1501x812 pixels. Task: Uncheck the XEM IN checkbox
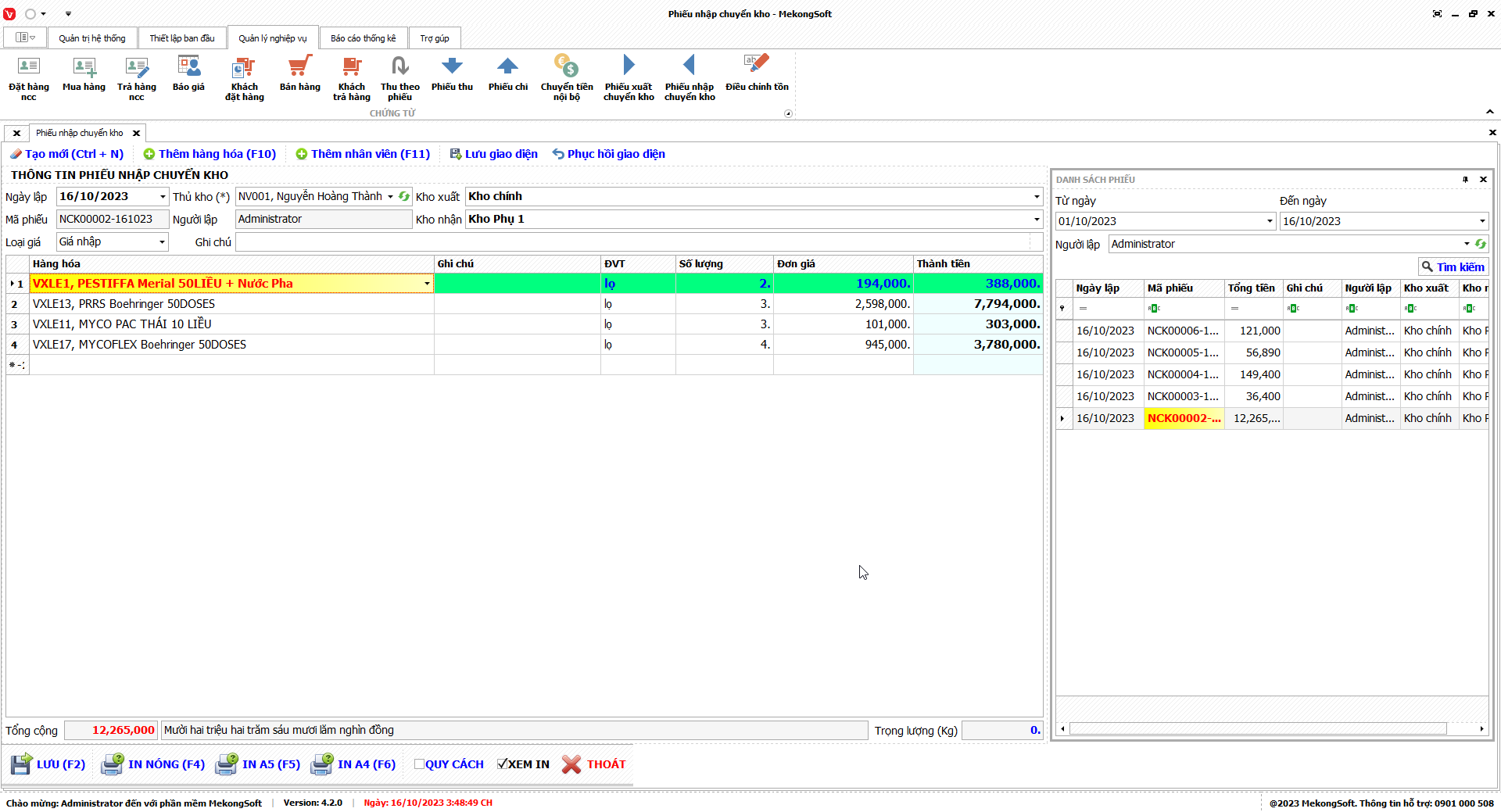click(502, 764)
